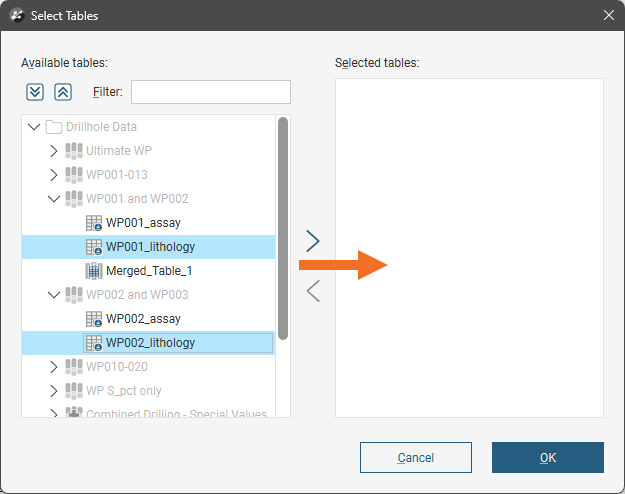This screenshot has width=625, height=494.
Task: Select the WP001_lithology table
Action: tap(150, 247)
